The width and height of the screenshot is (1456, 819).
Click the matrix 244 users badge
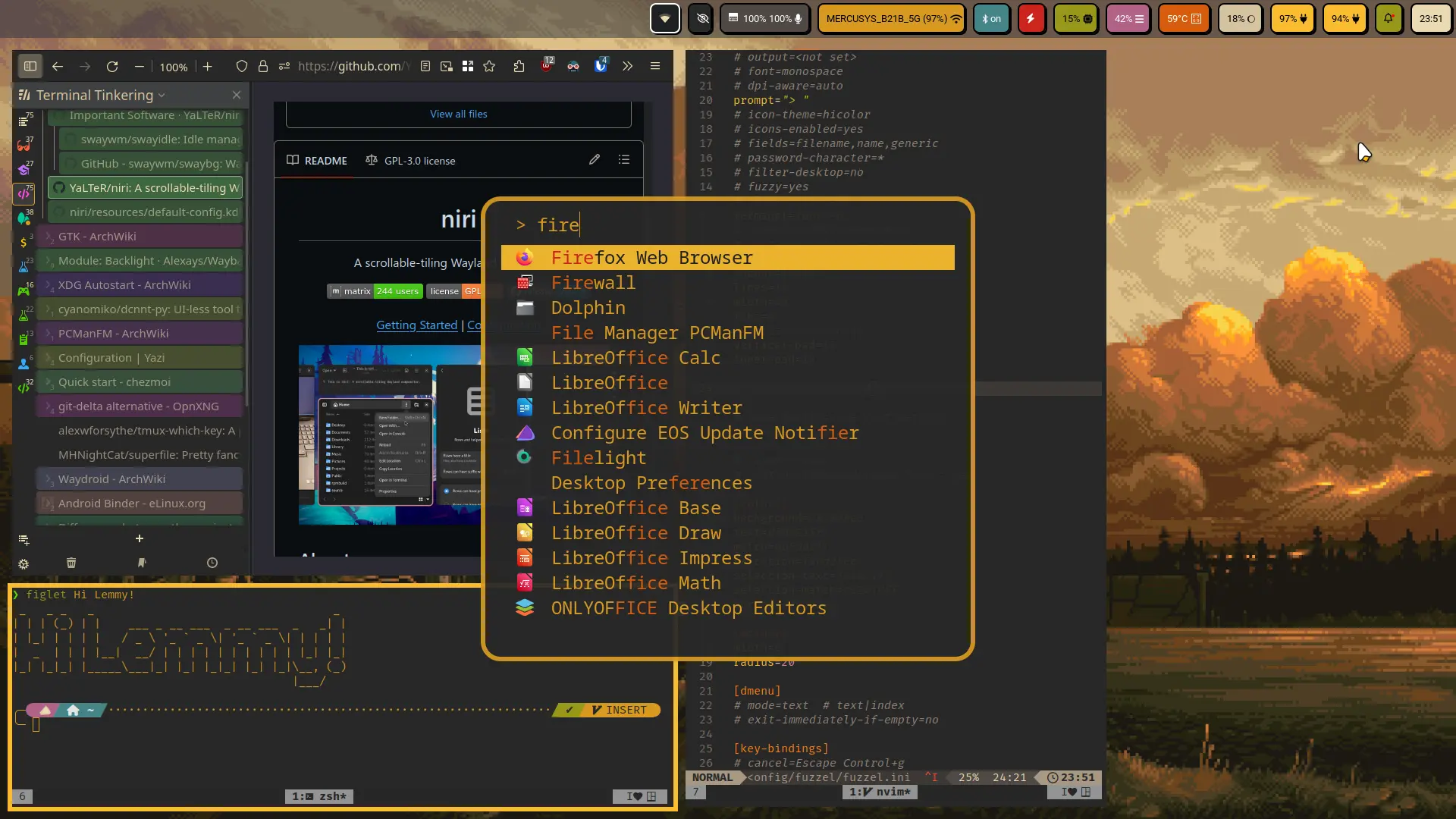point(375,291)
